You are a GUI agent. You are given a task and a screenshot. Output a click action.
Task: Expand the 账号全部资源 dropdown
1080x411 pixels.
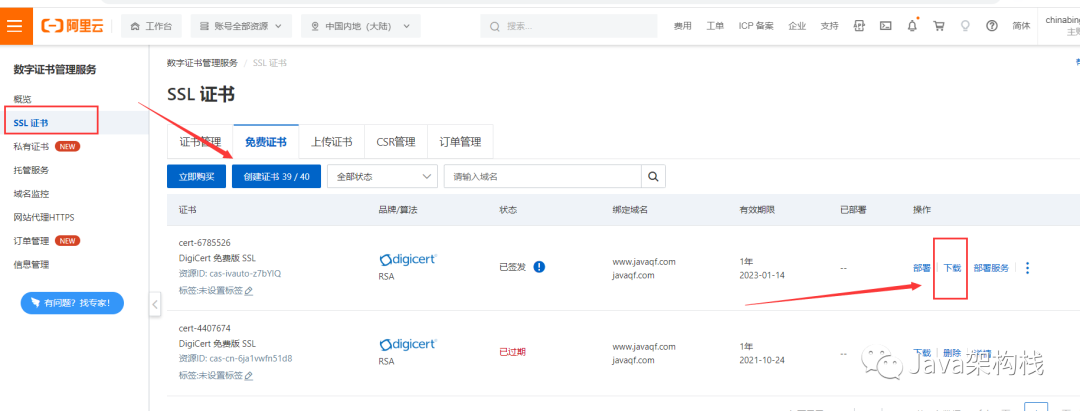tap(241, 26)
